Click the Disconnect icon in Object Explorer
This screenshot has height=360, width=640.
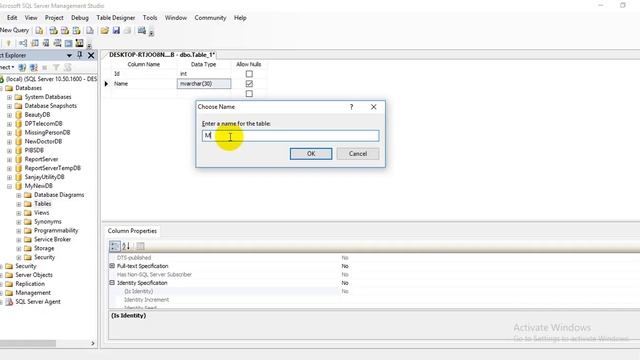coord(33,67)
